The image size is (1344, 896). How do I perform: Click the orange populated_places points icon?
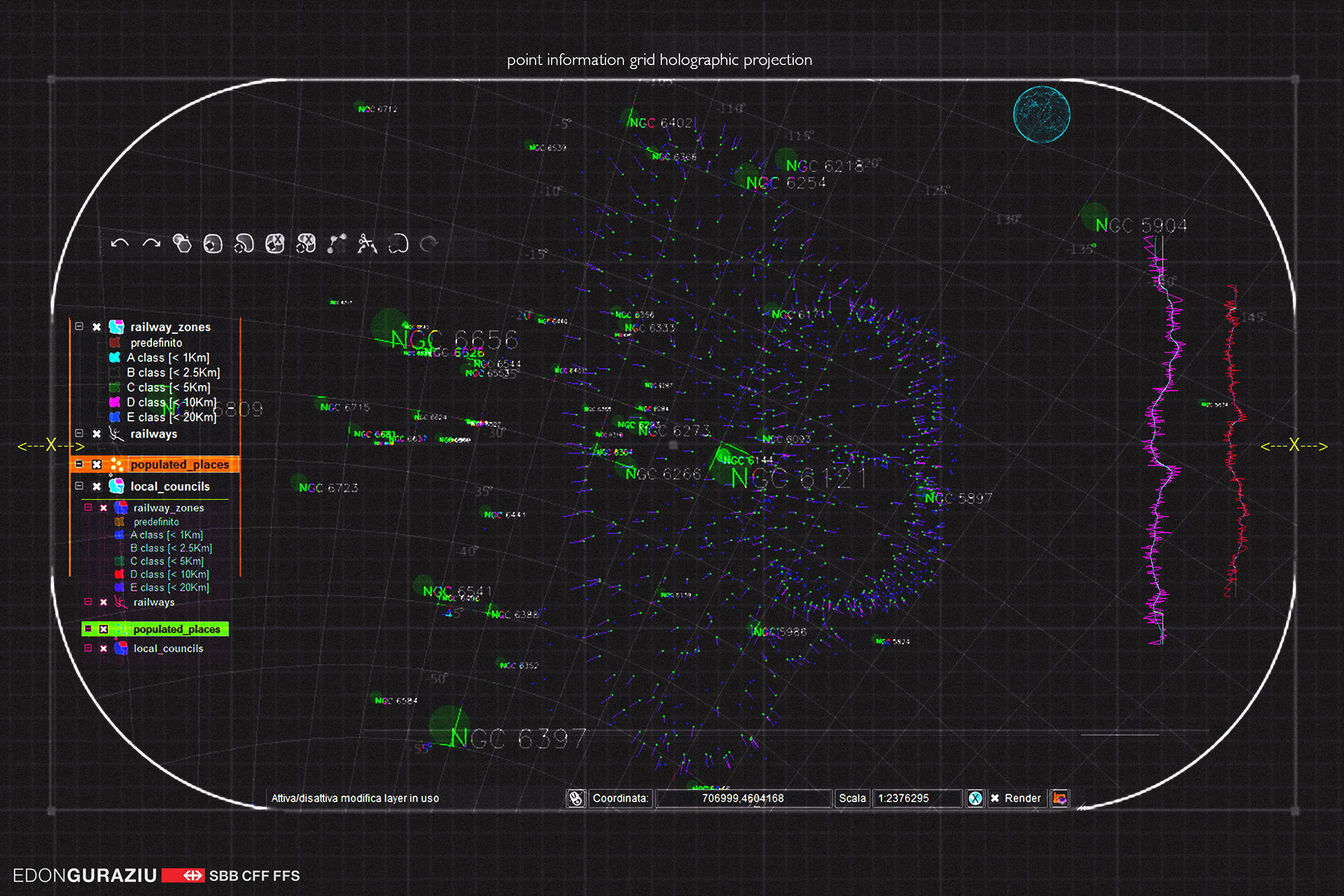(116, 465)
